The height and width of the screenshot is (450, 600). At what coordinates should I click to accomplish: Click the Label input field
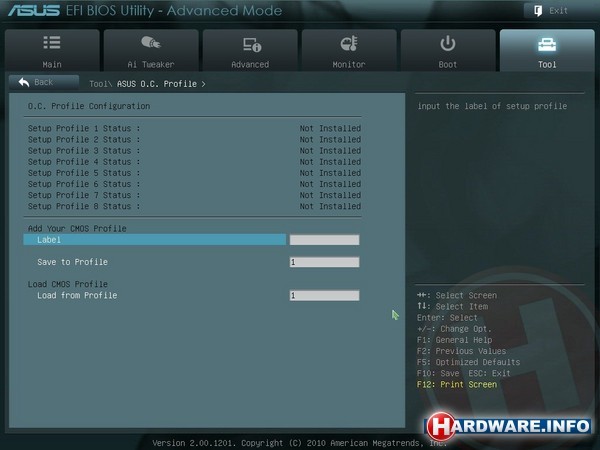(x=324, y=240)
